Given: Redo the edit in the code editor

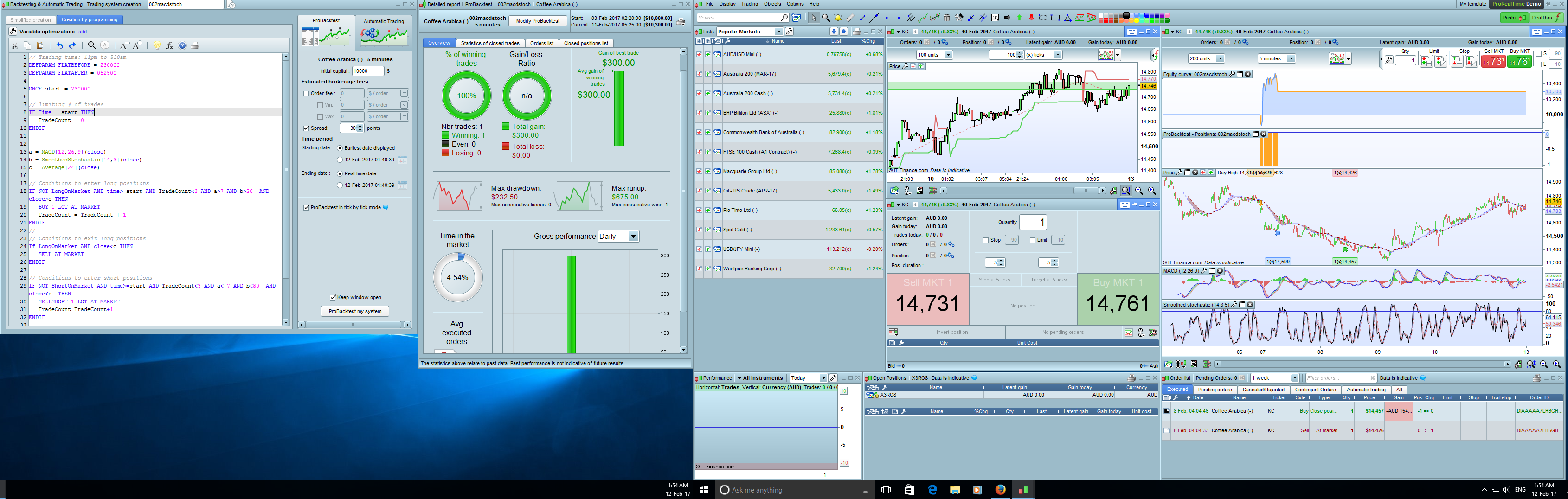Looking at the screenshot, I should point(72,45).
